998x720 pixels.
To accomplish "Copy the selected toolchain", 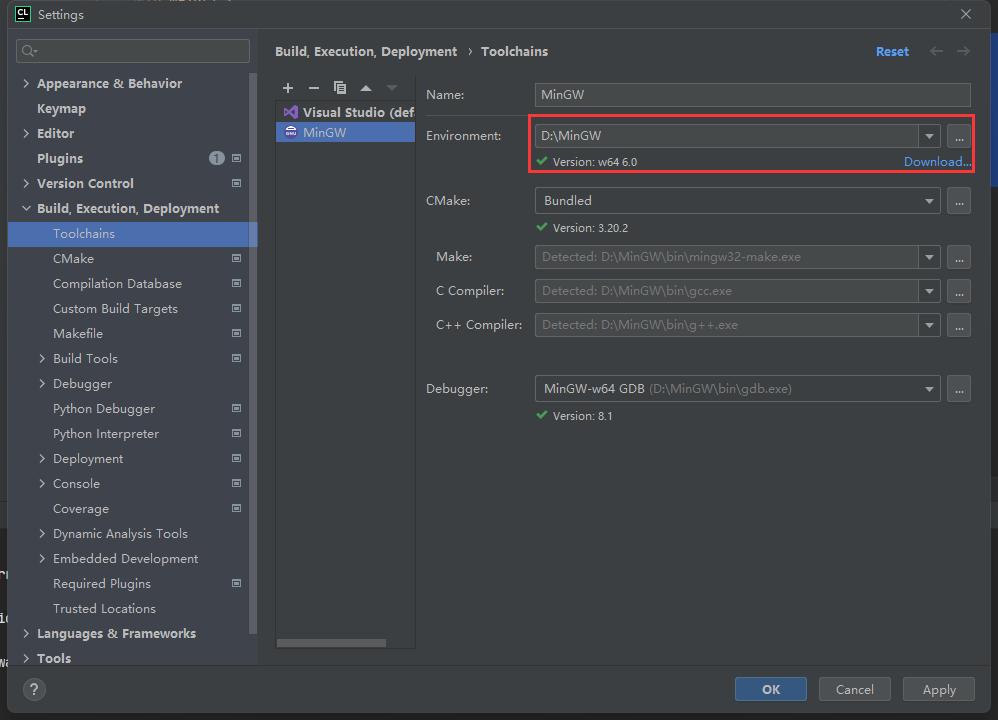I will tap(340, 88).
